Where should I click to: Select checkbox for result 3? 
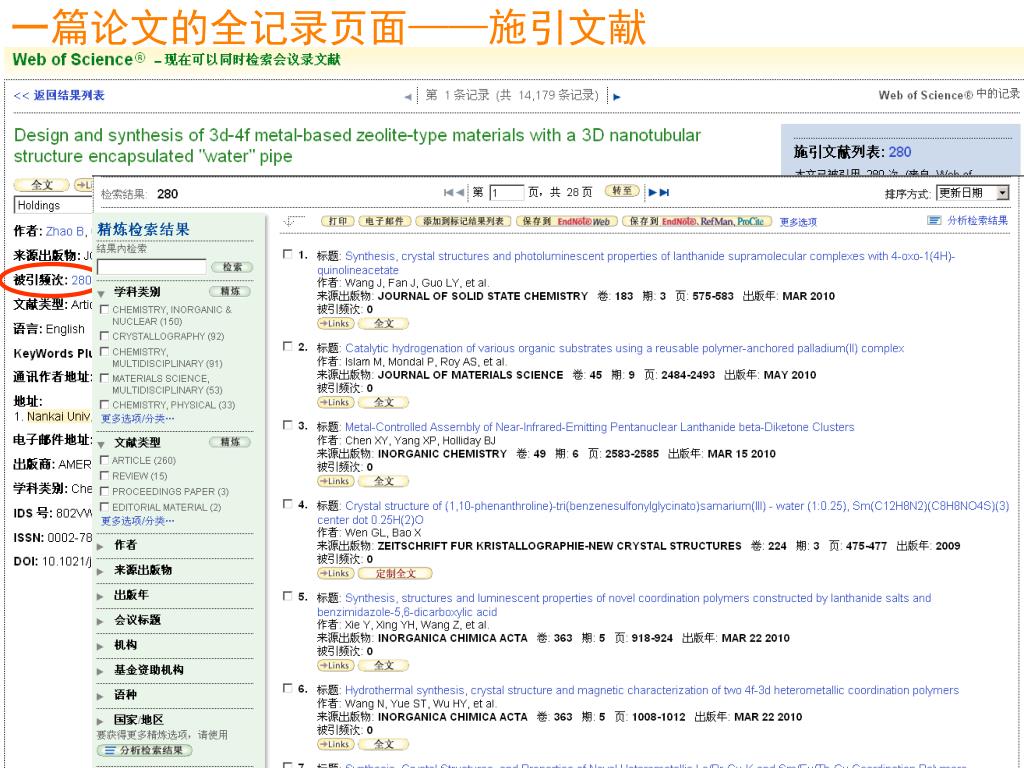click(287, 425)
